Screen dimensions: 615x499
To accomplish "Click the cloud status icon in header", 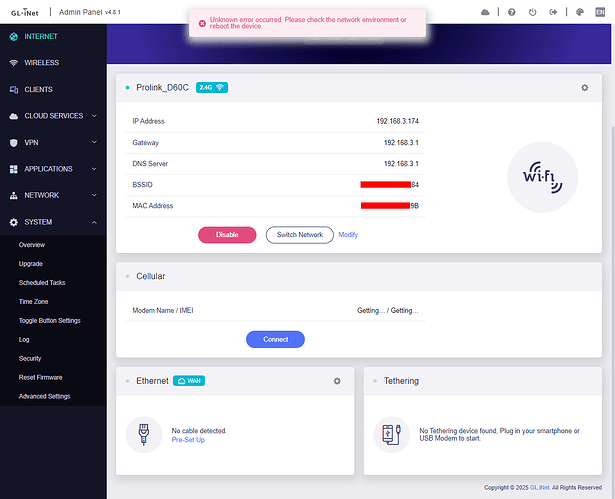I will point(486,12).
